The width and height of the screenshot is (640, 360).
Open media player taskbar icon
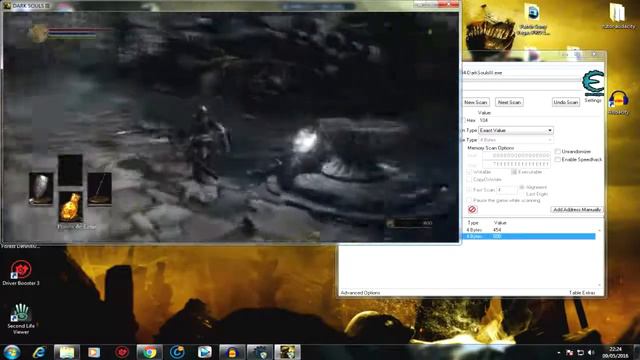point(94,352)
